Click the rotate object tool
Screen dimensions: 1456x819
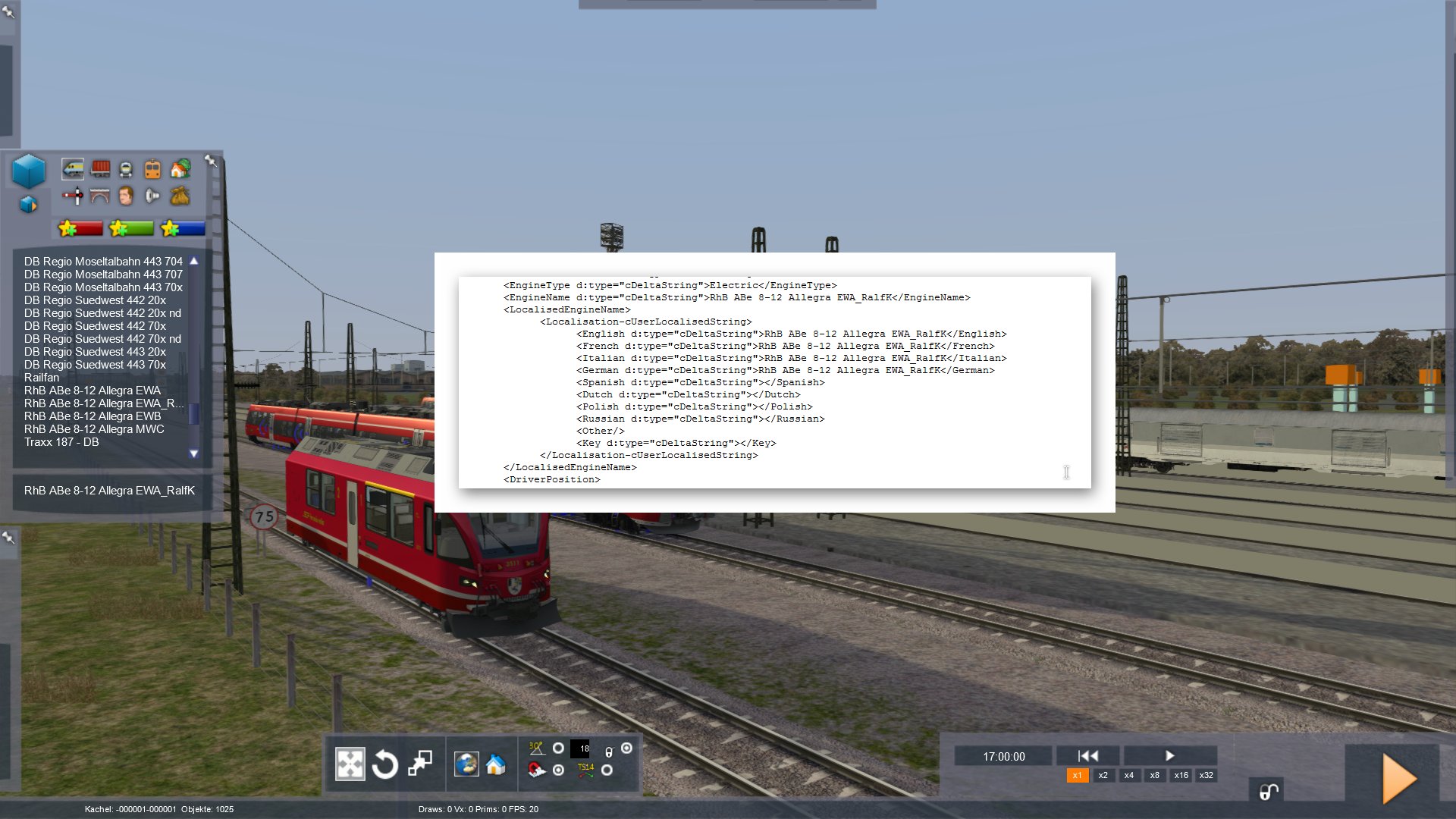[384, 764]
